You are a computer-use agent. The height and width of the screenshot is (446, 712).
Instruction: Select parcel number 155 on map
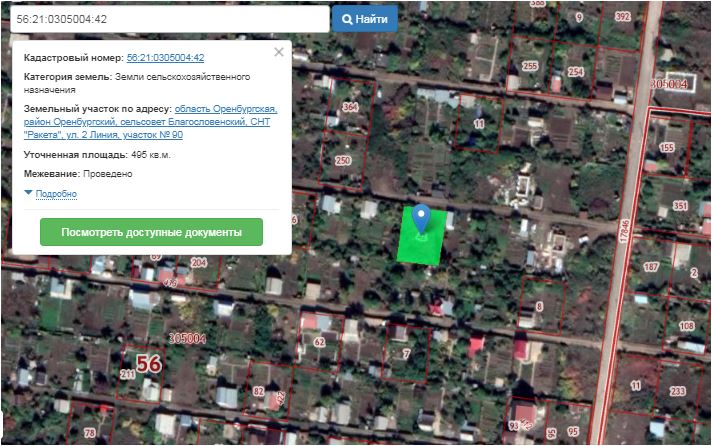pyautogui.click(x=667, y=148)
